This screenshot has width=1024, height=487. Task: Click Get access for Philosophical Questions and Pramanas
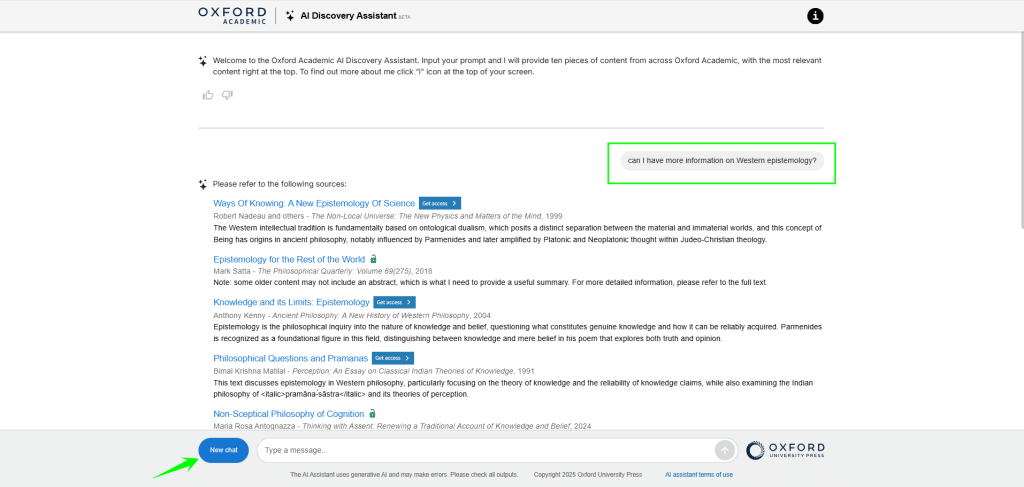(392, 358)
